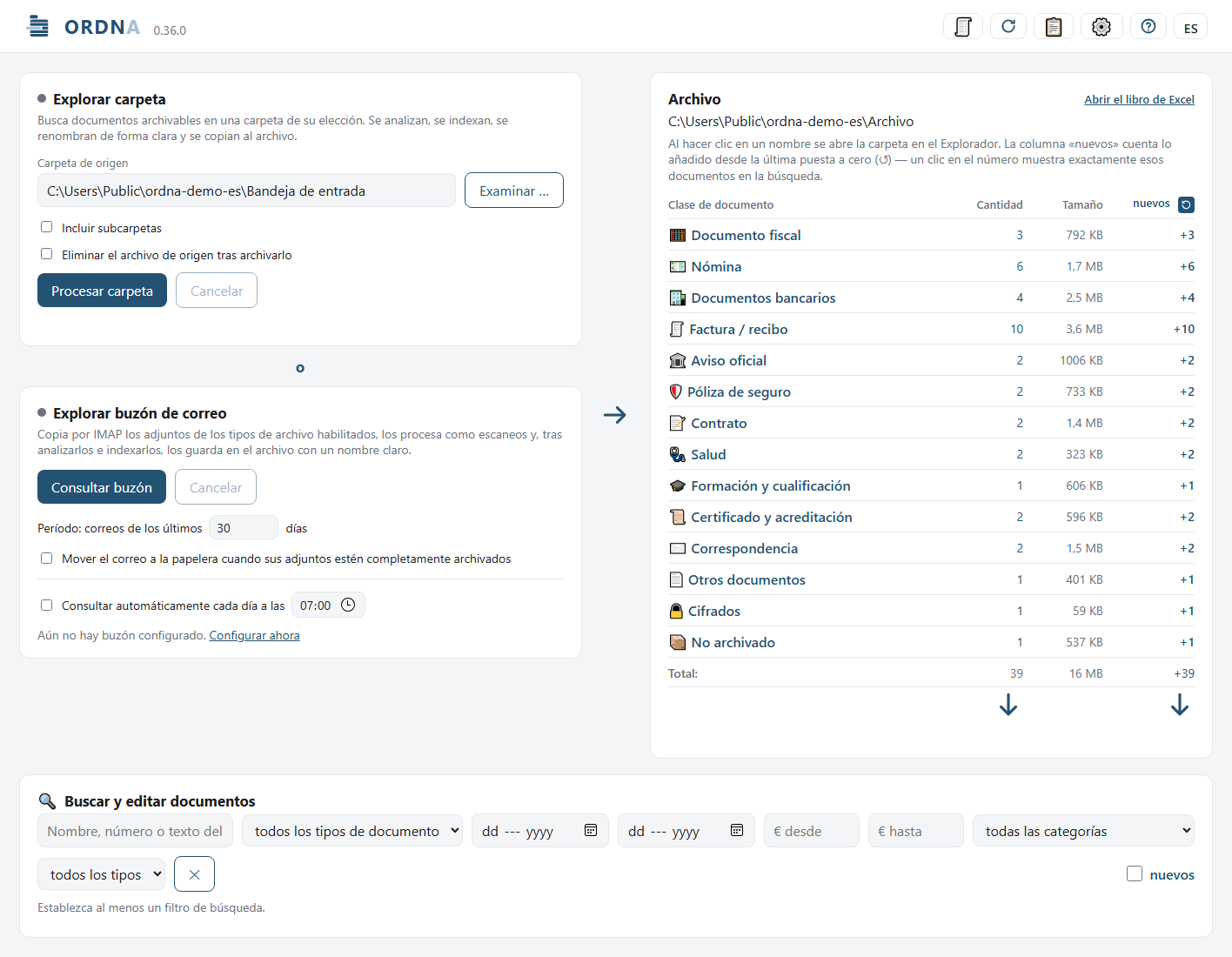Click the Contrato icon
The height and width of the screenshot is (957, 1232).
tap(678, 423)
